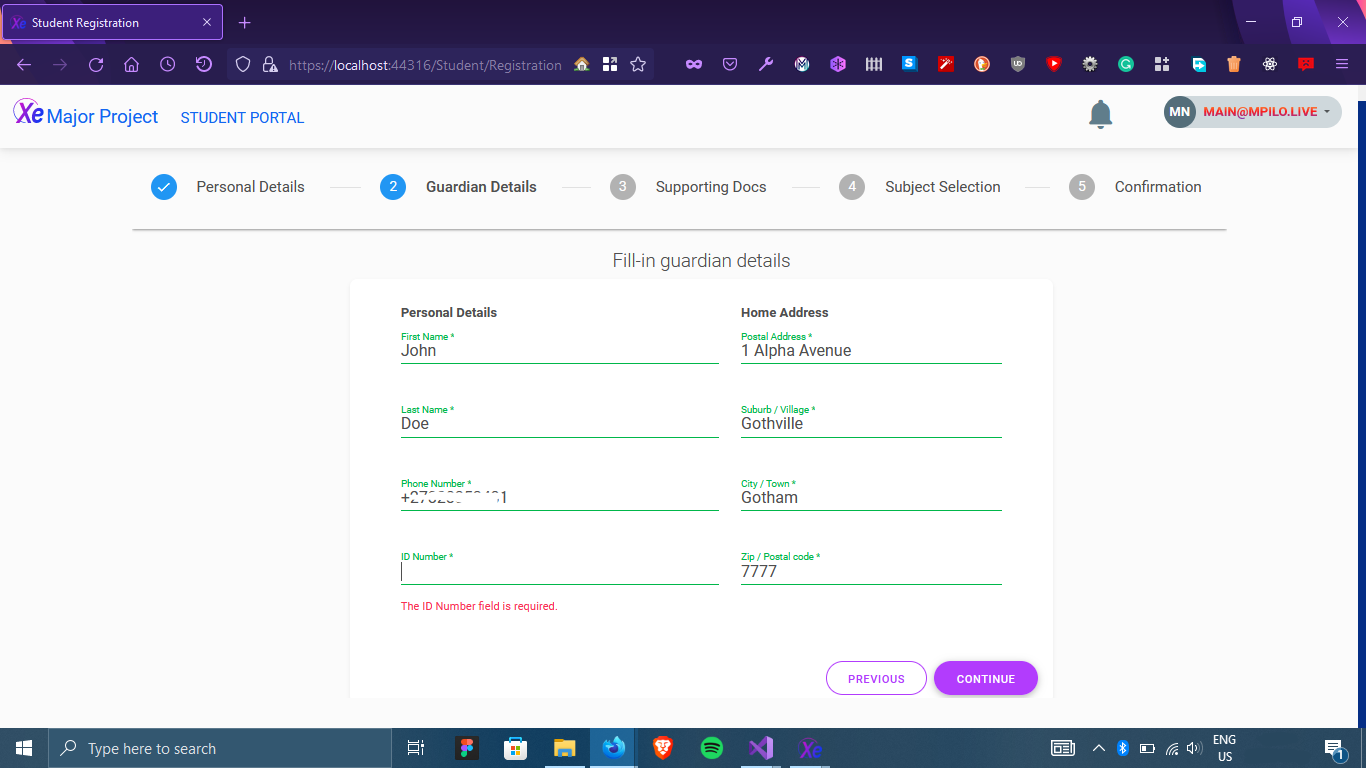The image size is (1366, 768).
Task: Open Microsoft Store from the taskbar
Action: tap(516, 748)
